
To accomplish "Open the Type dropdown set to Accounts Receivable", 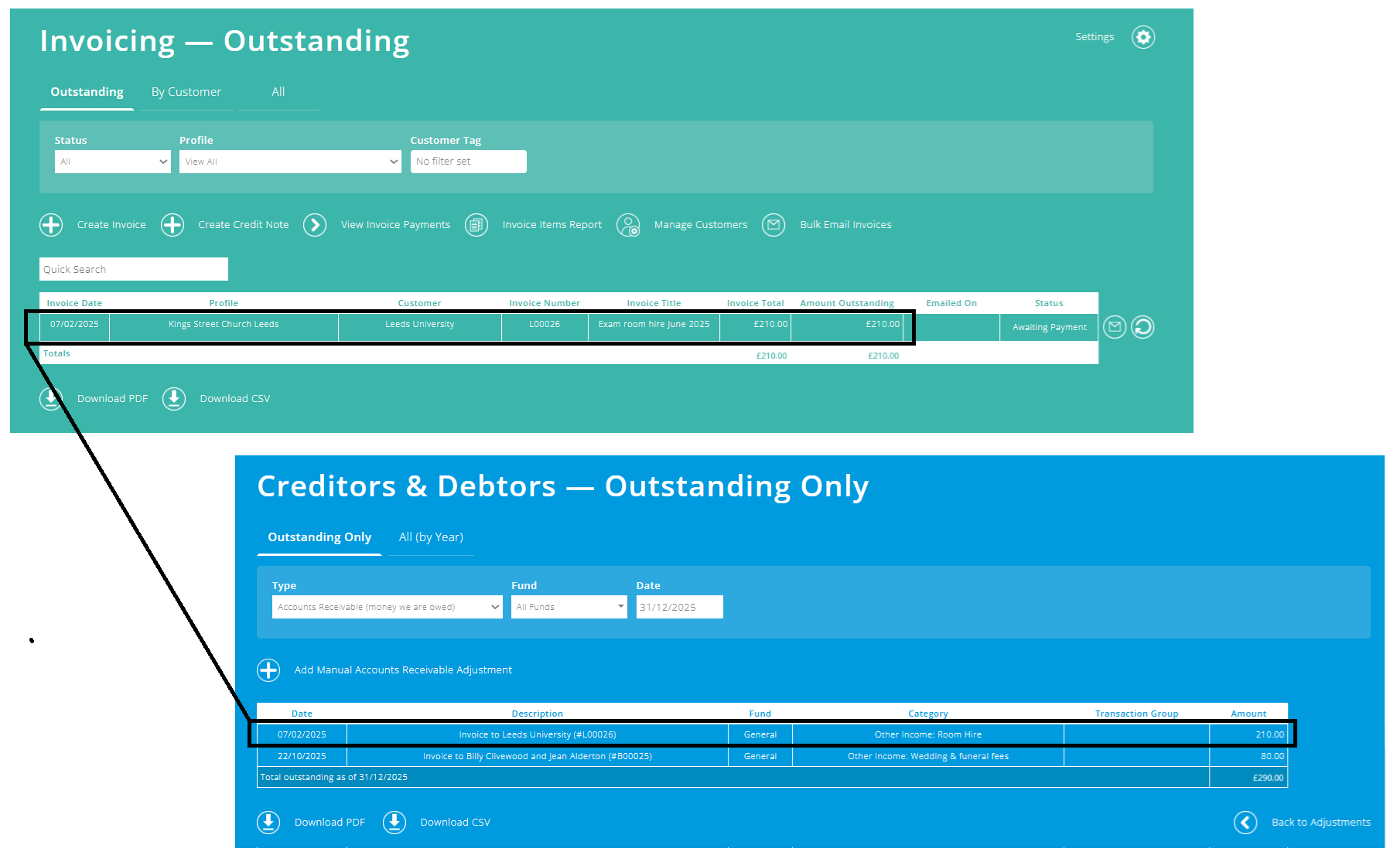I will [386, 606].
